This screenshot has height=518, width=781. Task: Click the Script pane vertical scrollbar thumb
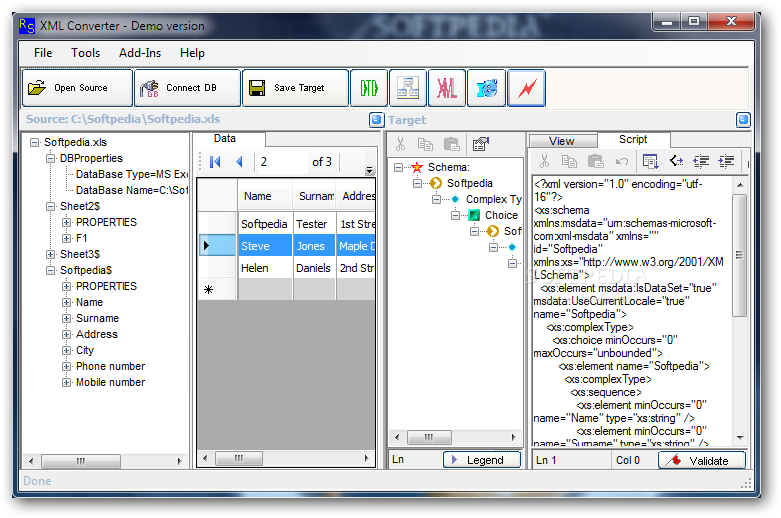click(740, 256)
